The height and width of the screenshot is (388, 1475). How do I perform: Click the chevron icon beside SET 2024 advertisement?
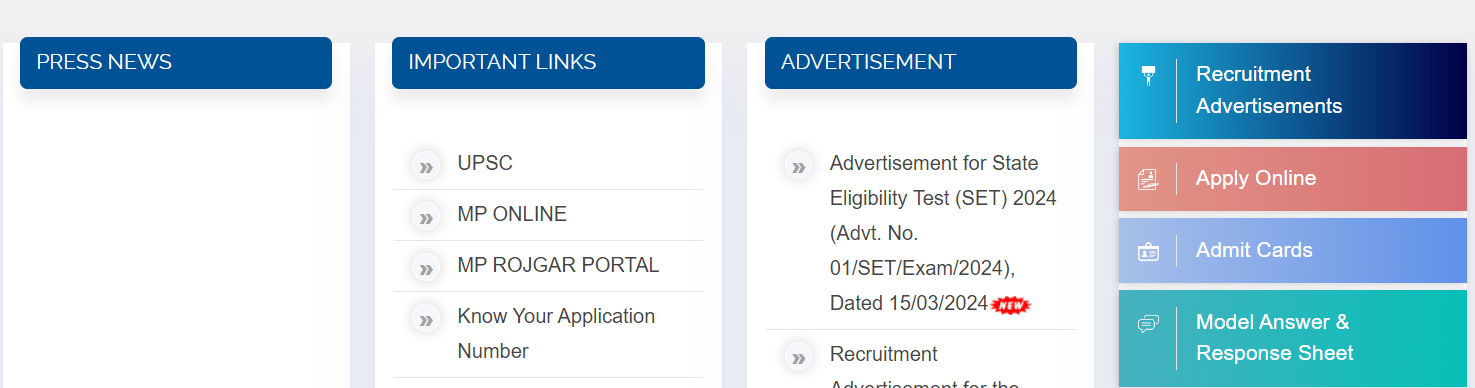click(x=798, y=165)
